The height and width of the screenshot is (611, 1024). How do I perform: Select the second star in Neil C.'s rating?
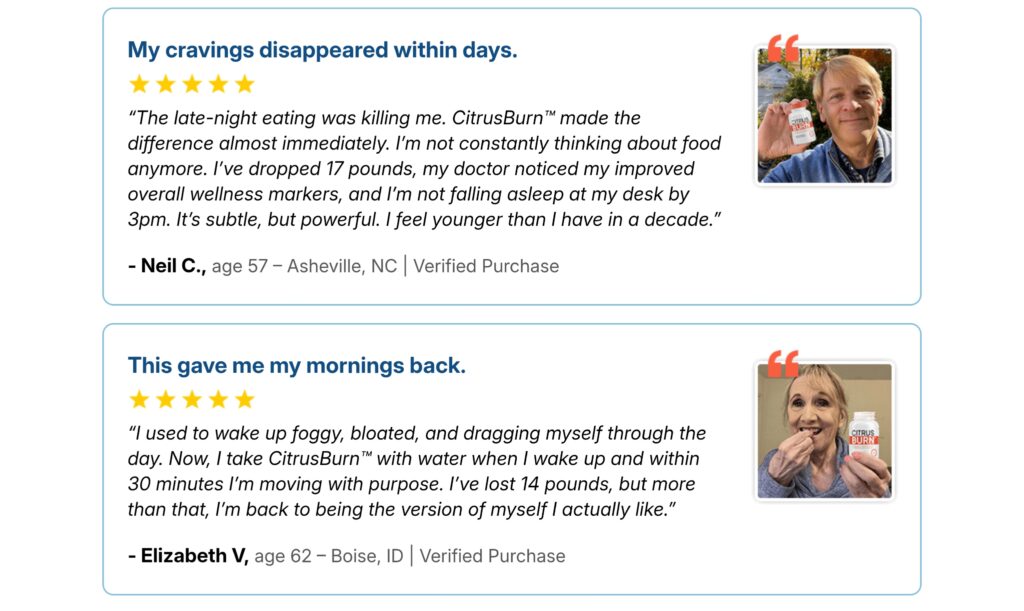click(166, 84)
